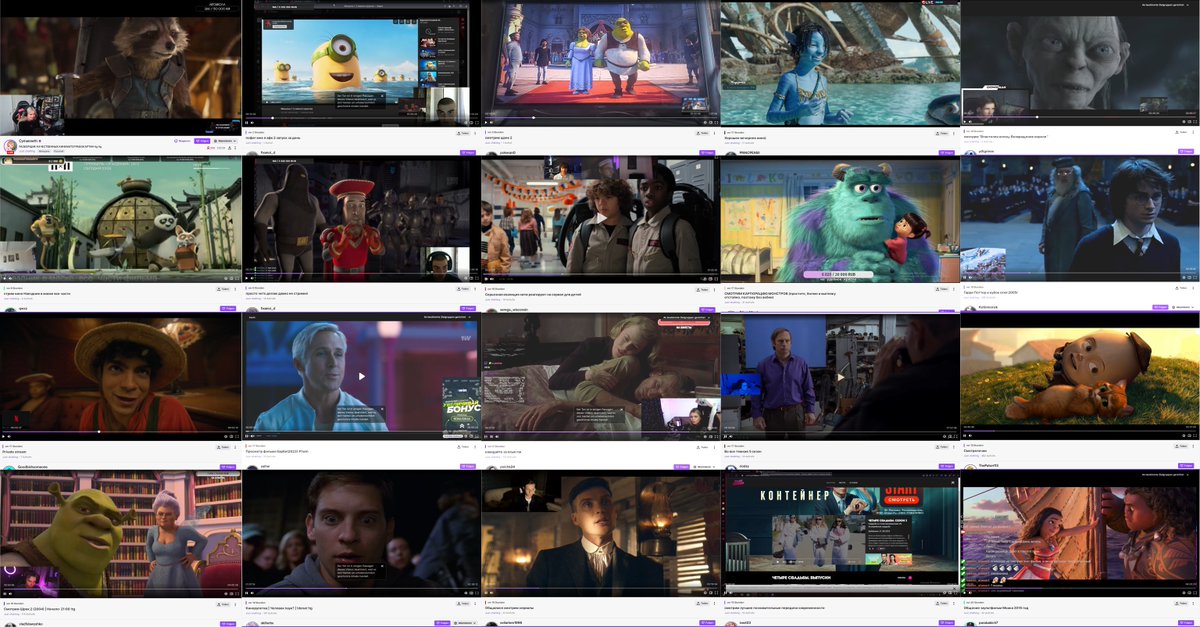Click play control under Spider-Man Peter Parker video
Viewport: 1200px width, 627px height.
point(246,593)
